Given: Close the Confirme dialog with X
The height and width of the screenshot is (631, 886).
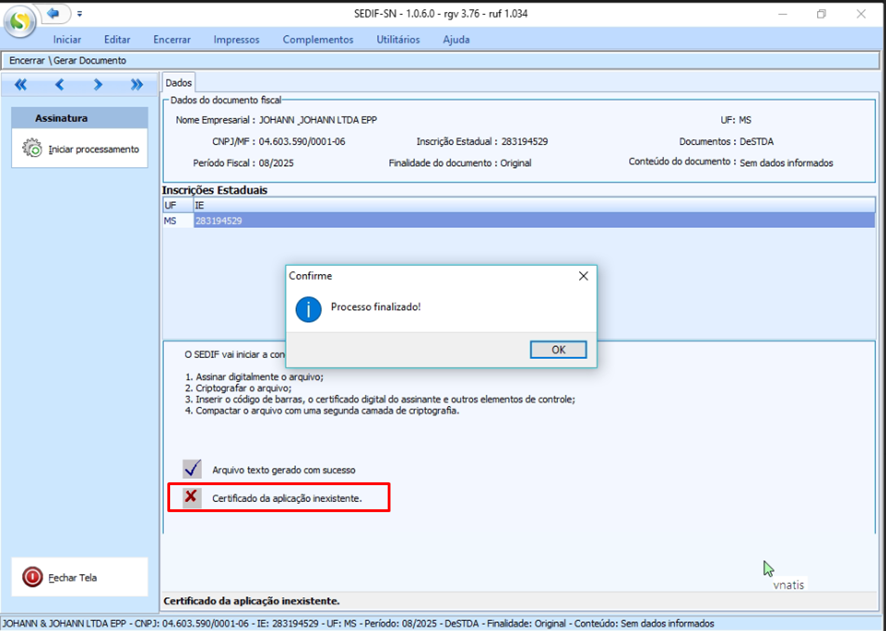Looking at the screenshot, I should pos(583,275).
